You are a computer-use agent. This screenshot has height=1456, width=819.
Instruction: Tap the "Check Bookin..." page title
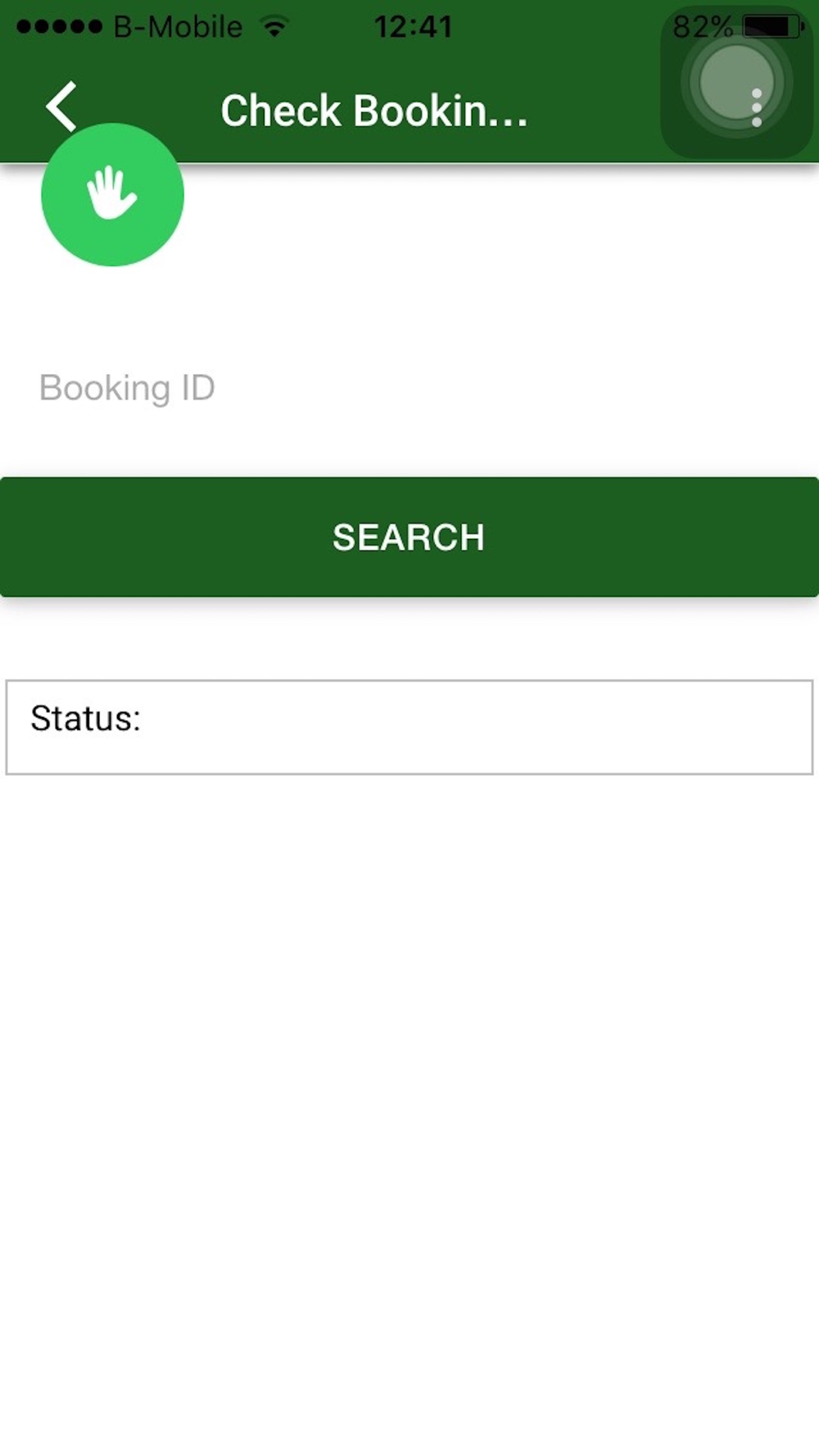(x=374, y=111)
